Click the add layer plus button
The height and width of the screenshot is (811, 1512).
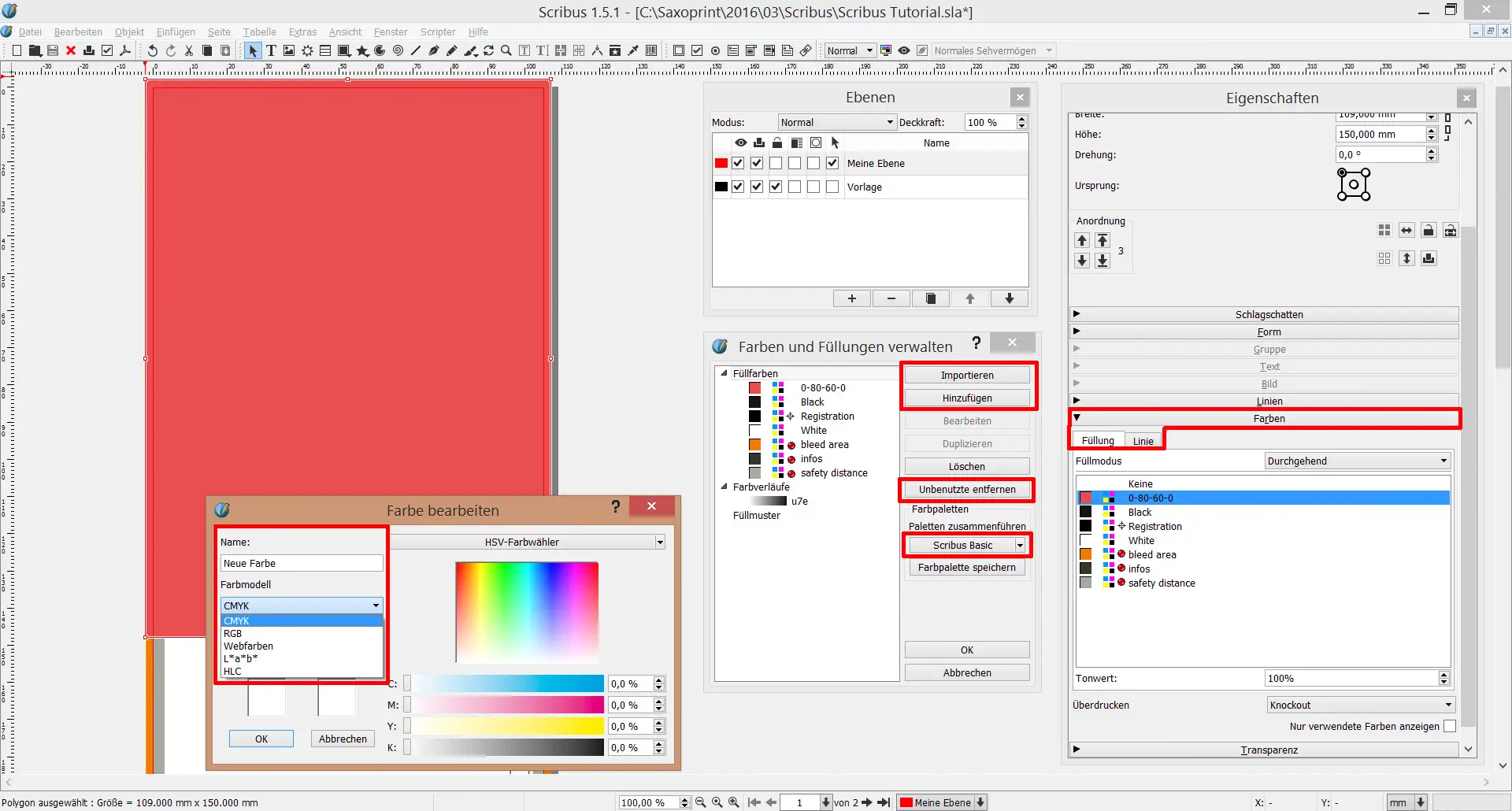click(x=852, y=298)
